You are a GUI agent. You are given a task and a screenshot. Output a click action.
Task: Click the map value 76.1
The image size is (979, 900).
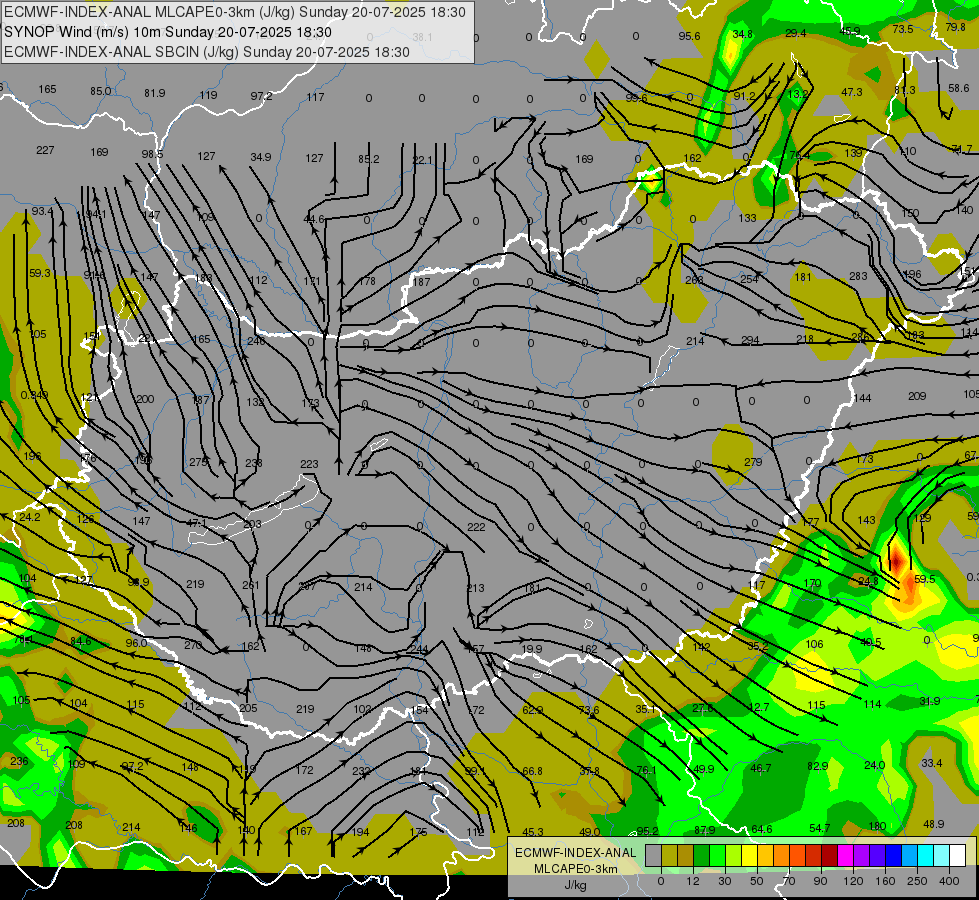[x=646, y=770]
